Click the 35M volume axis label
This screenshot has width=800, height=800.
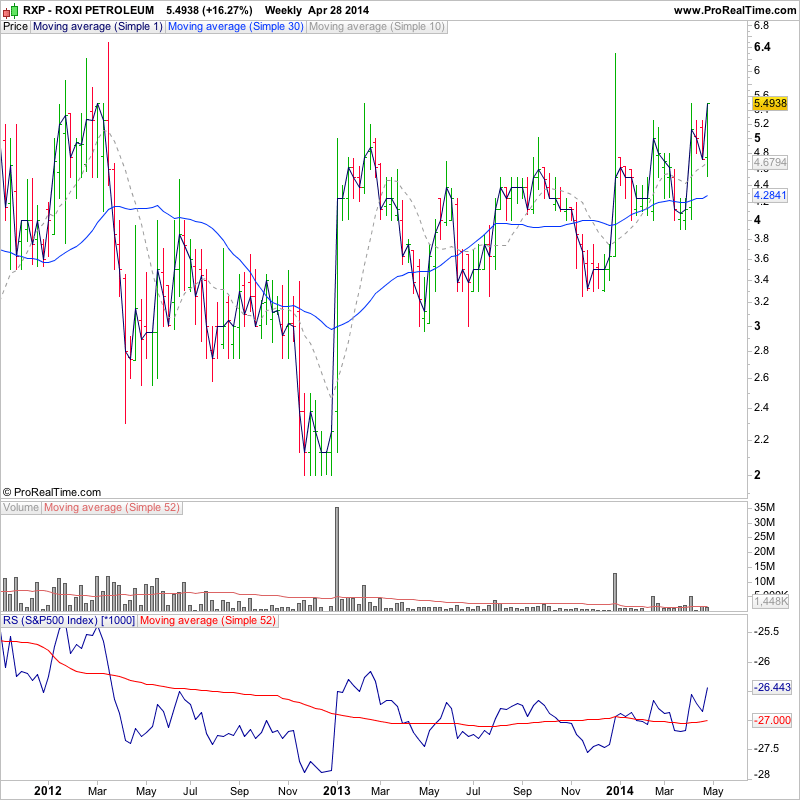click(764, 507)
